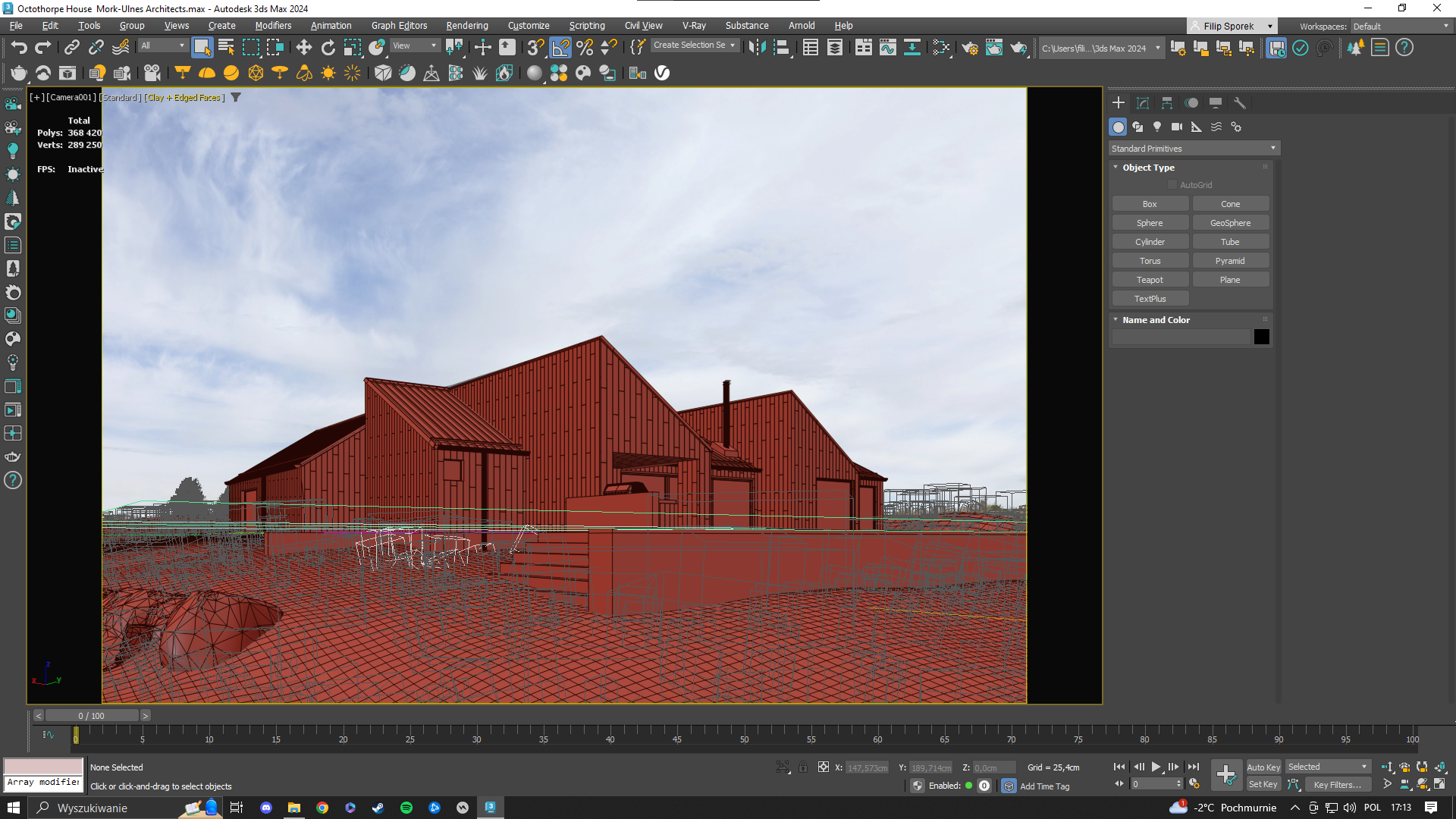Open the Utilities panel wrench icon
Image resolution: width=1456 pixels, height=819 pixels.
(x=1240, y=103)
